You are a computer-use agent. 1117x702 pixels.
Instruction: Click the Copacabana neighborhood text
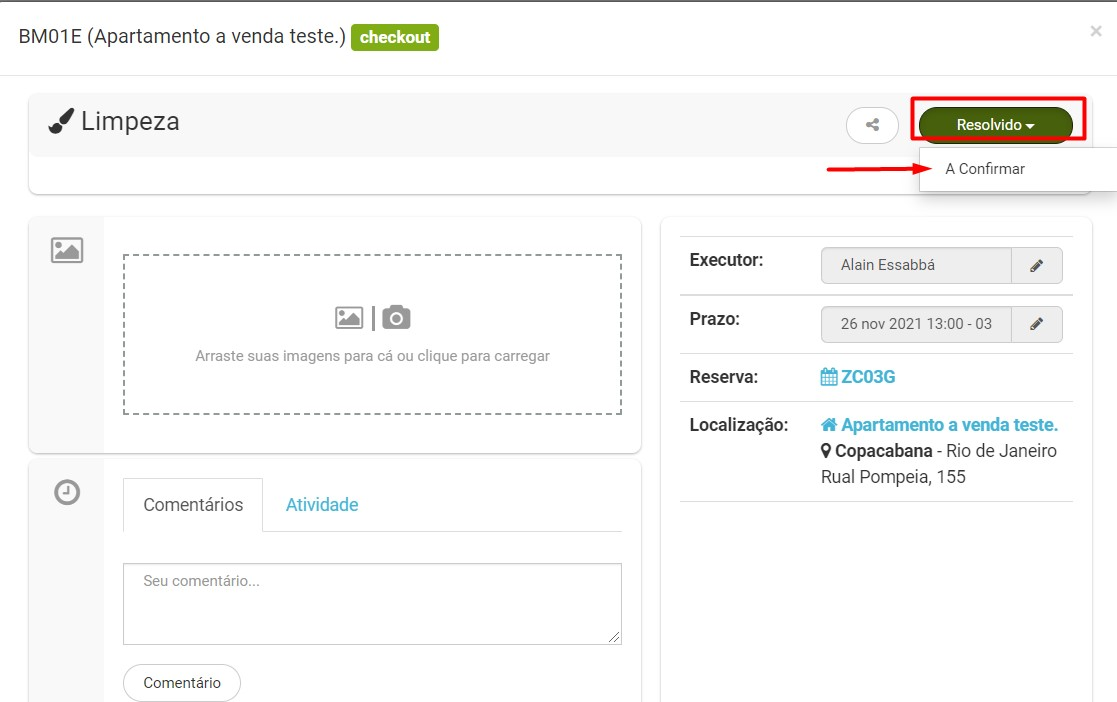pos(883,451)
